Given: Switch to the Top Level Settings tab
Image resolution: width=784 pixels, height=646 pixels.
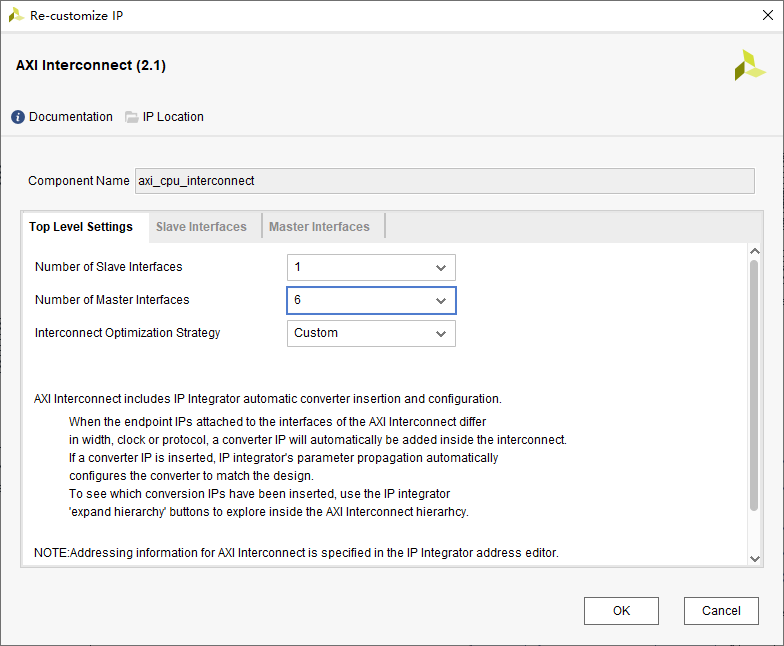Looking at the screenshot, I should click(x=81, y=227).
